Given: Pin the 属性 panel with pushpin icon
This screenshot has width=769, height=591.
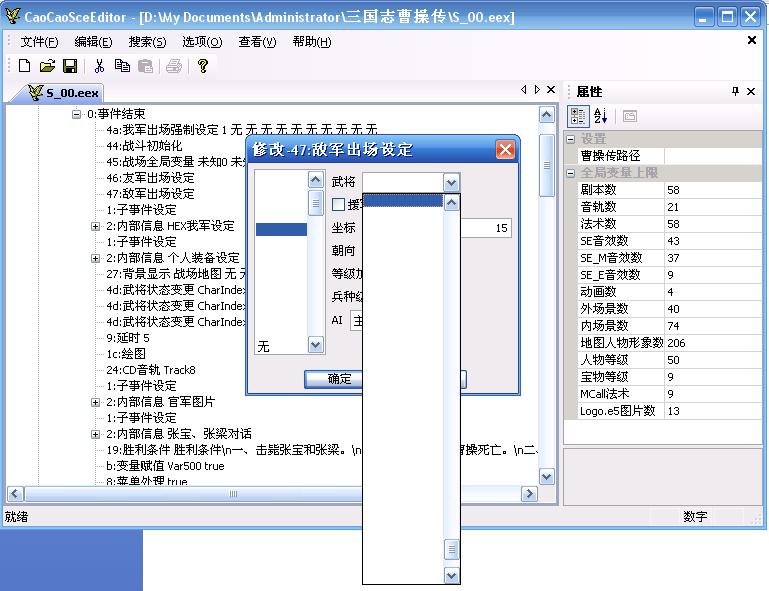Looking at the screenshot, I should [x=736, y=91].
